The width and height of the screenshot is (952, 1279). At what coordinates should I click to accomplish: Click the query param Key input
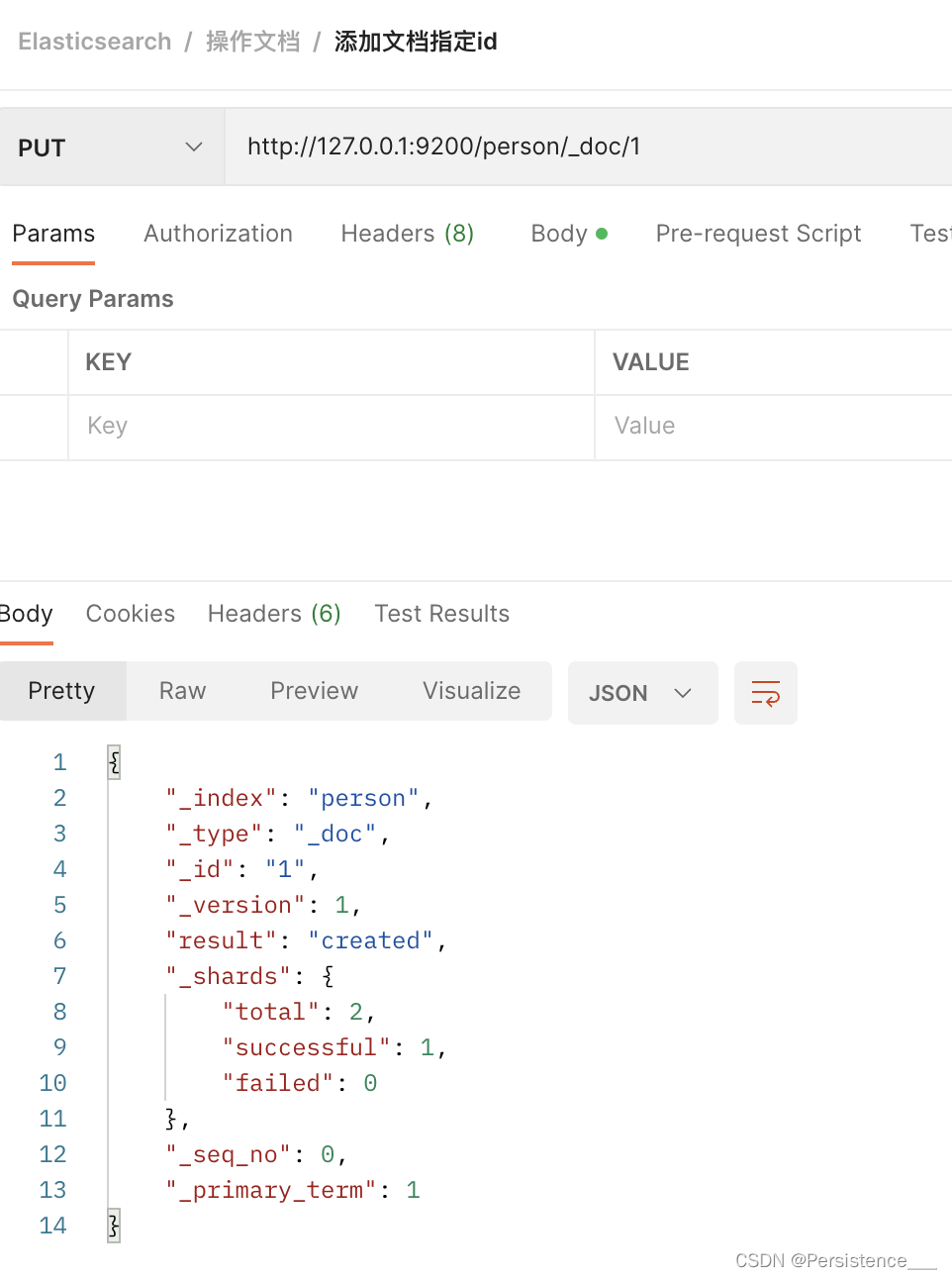click(332, 427)
